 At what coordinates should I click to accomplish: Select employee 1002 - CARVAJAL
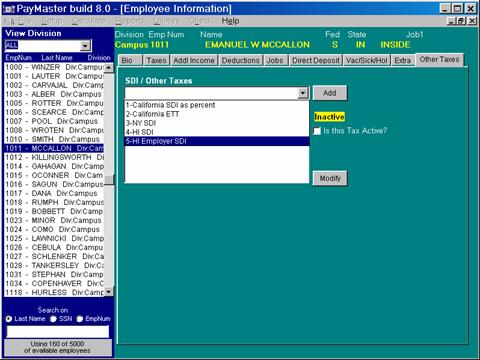coord(54,85)
